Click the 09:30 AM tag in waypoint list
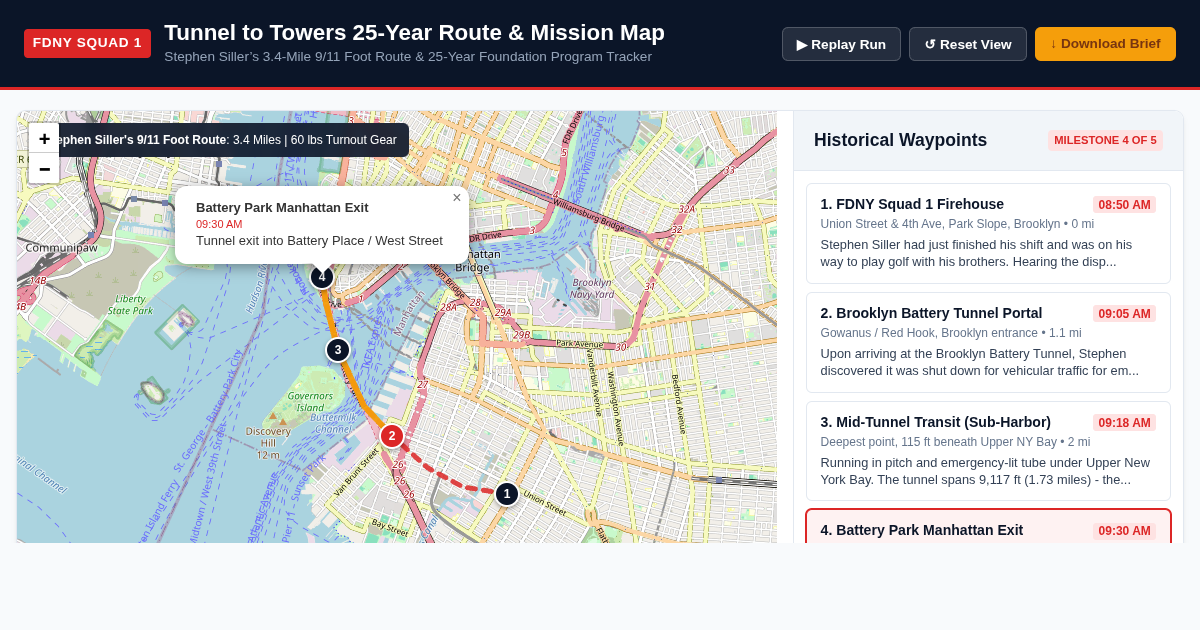The height and width of the screenshot is (630, 1200). 1124,530
